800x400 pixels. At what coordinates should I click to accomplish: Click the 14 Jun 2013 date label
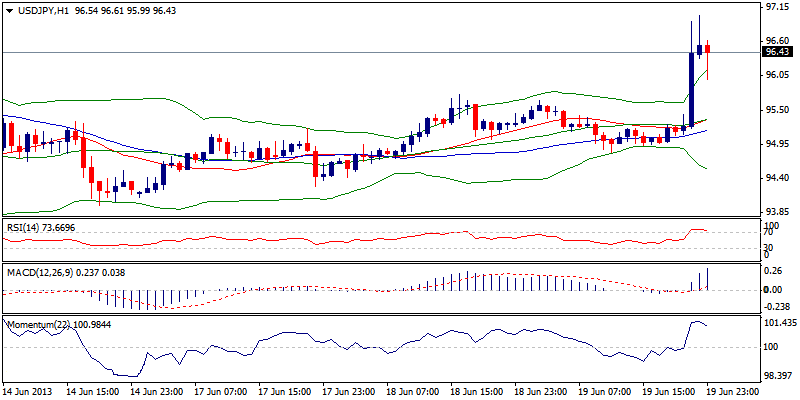click(x=26, y=392)
